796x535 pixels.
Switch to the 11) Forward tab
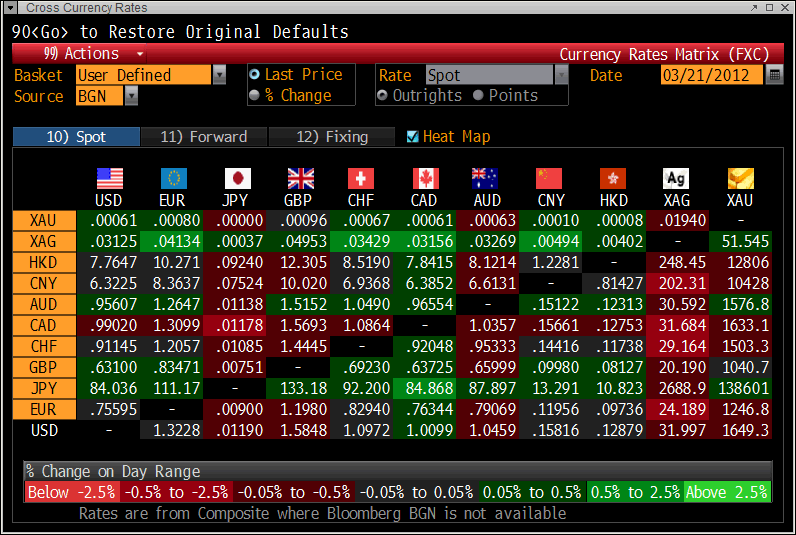204,137
